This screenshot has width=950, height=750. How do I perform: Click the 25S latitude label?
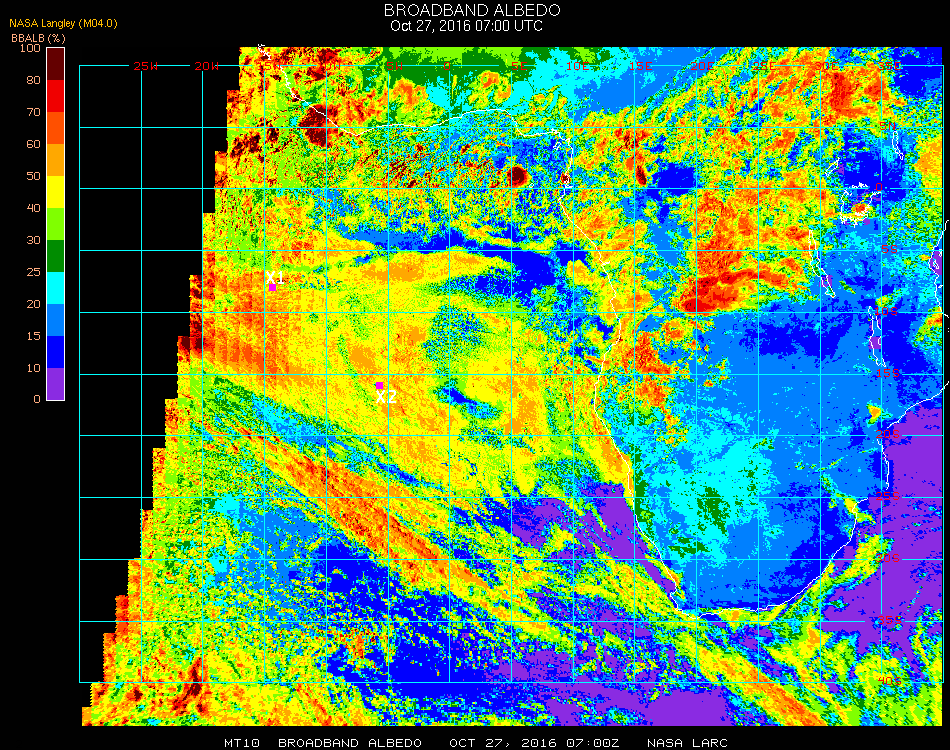pos(888,496)
